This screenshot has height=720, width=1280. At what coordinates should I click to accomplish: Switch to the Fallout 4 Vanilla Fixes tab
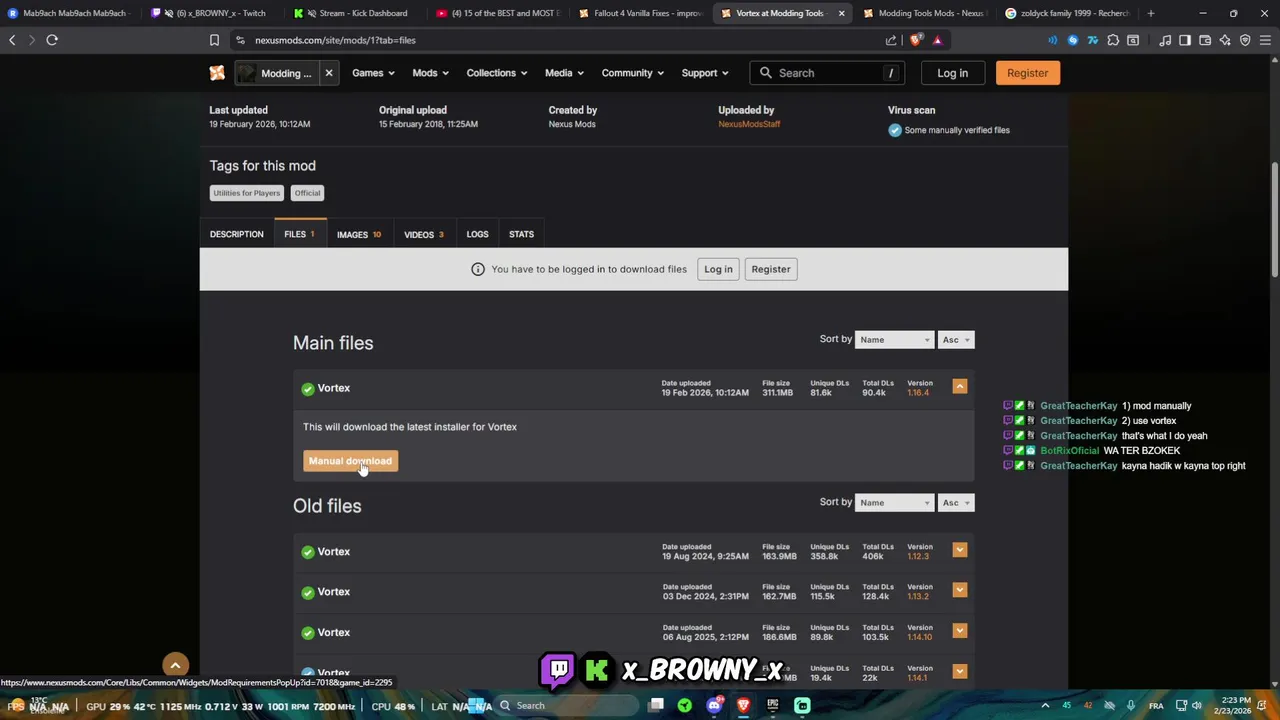(641, 13)
